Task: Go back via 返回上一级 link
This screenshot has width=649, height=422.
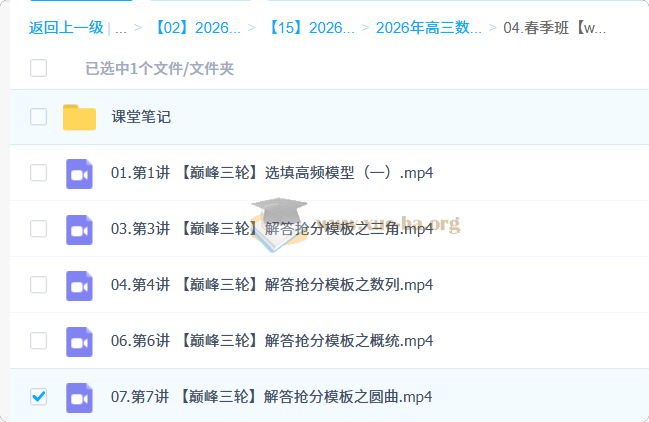Action: (x=66, y=27)
